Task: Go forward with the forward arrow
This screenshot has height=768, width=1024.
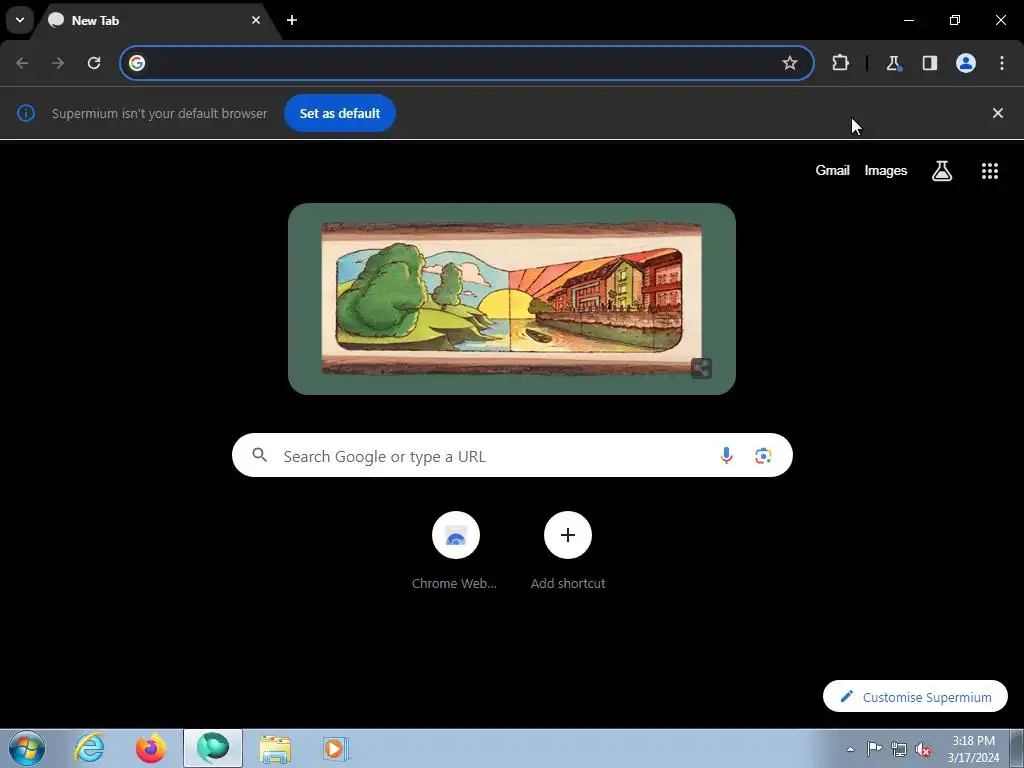Action: point(58,63)
